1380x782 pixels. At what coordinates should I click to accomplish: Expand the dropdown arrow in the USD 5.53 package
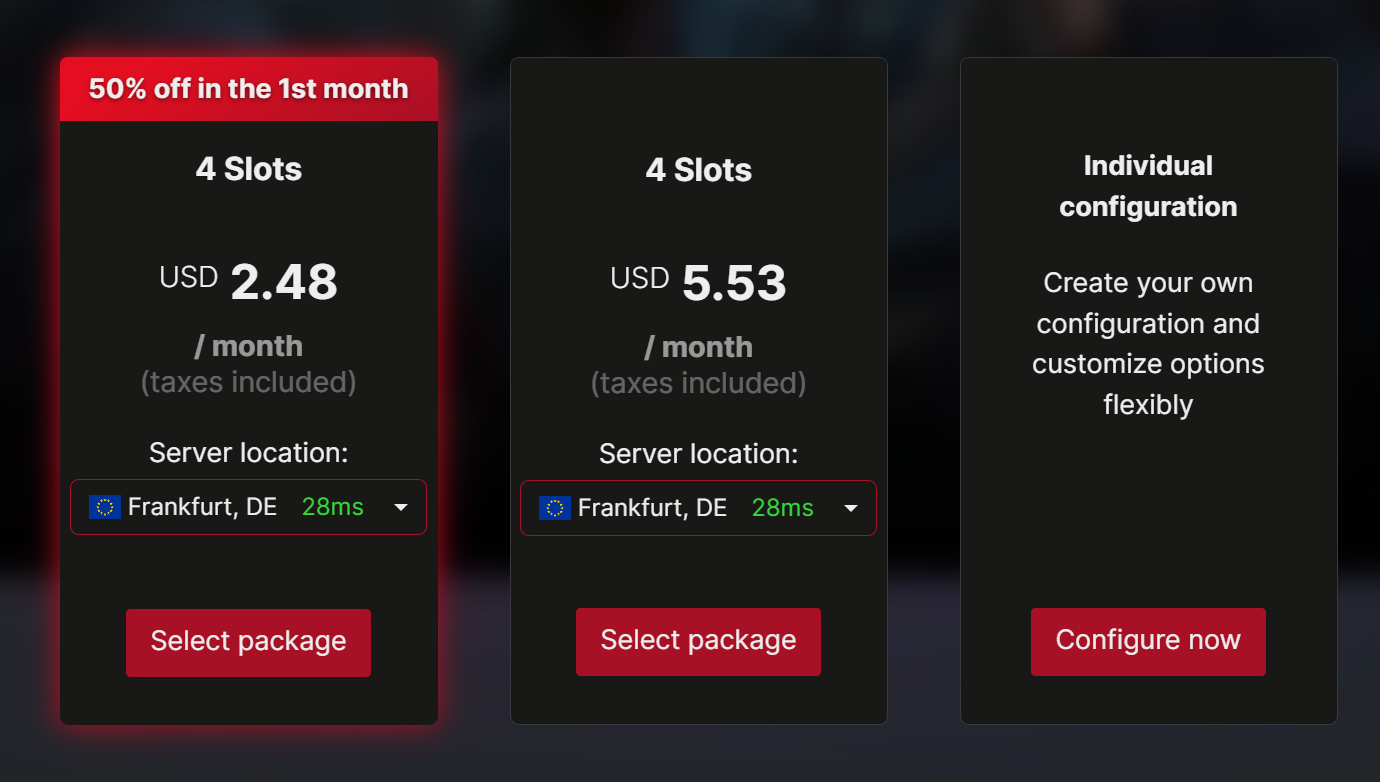(x=851, y=508)
